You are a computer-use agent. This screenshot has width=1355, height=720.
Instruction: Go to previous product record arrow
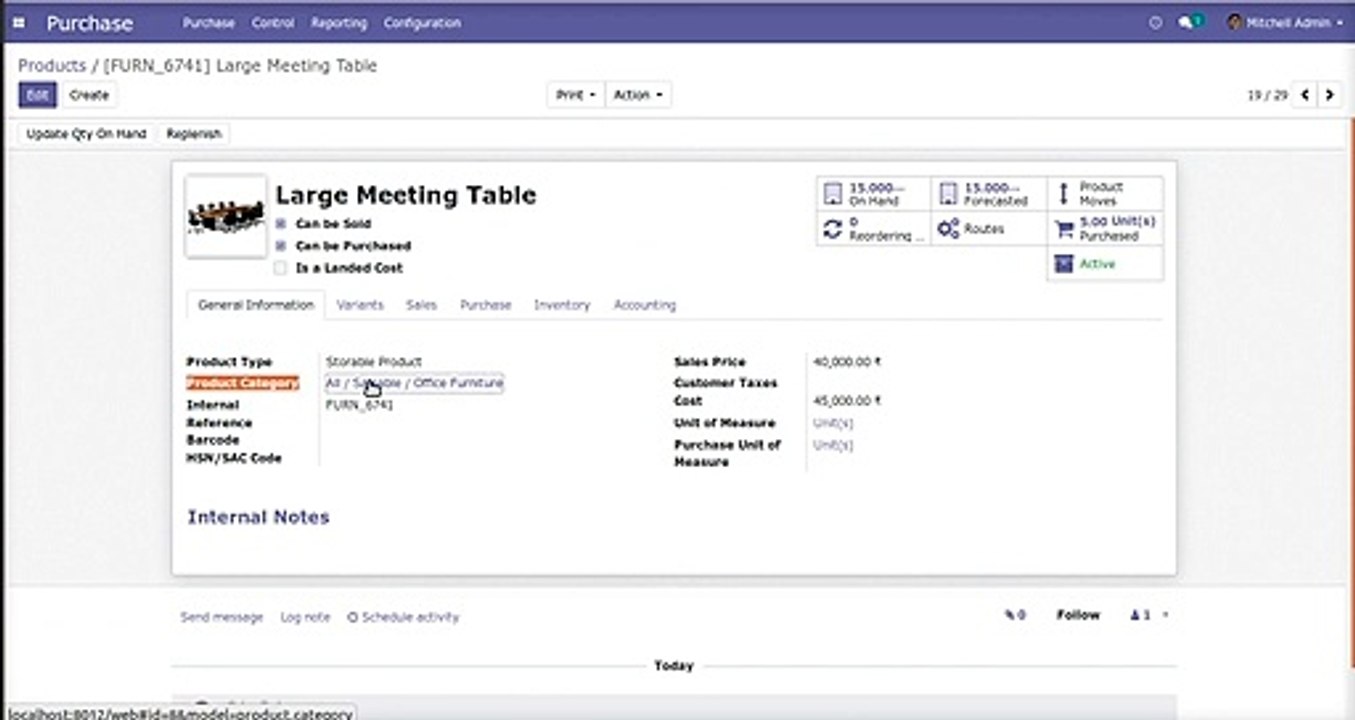[1305, 95]
